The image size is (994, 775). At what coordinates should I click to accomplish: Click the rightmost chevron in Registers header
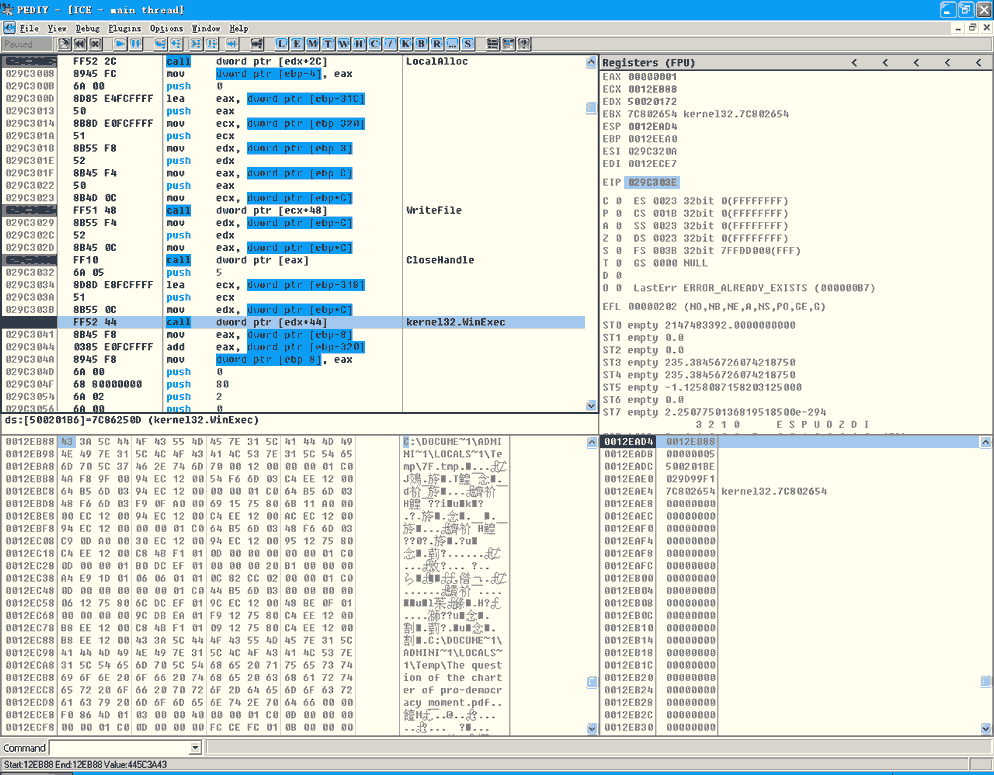pos(980,63)
